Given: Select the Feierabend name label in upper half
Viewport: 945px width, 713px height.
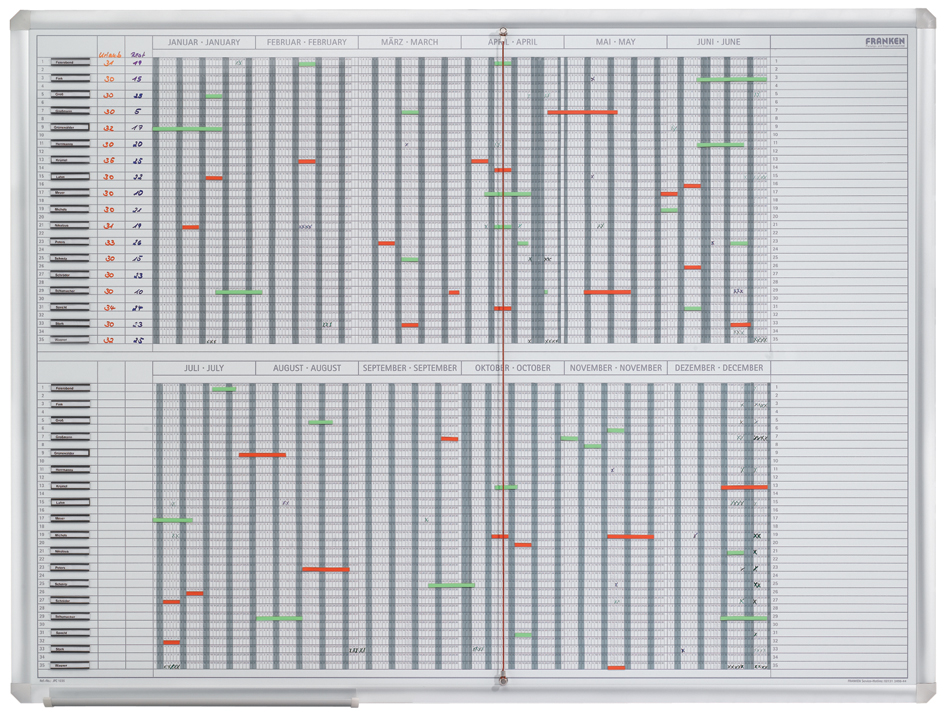Looking at the screenshot, I should pyautogui.click(x=72, y=62).
